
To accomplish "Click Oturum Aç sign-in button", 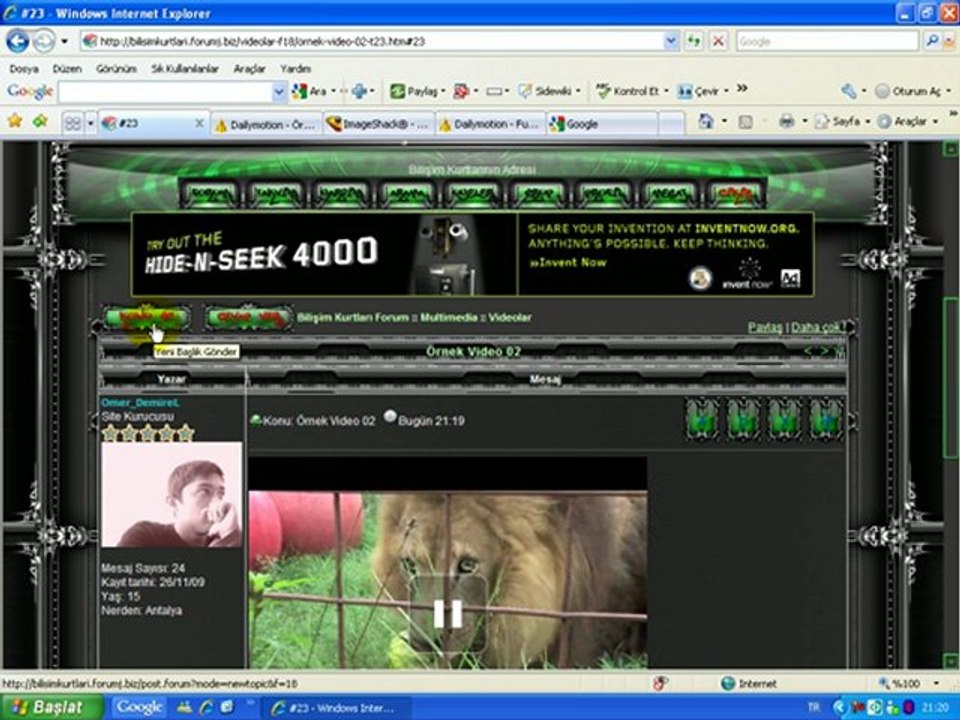I will 909,91.
